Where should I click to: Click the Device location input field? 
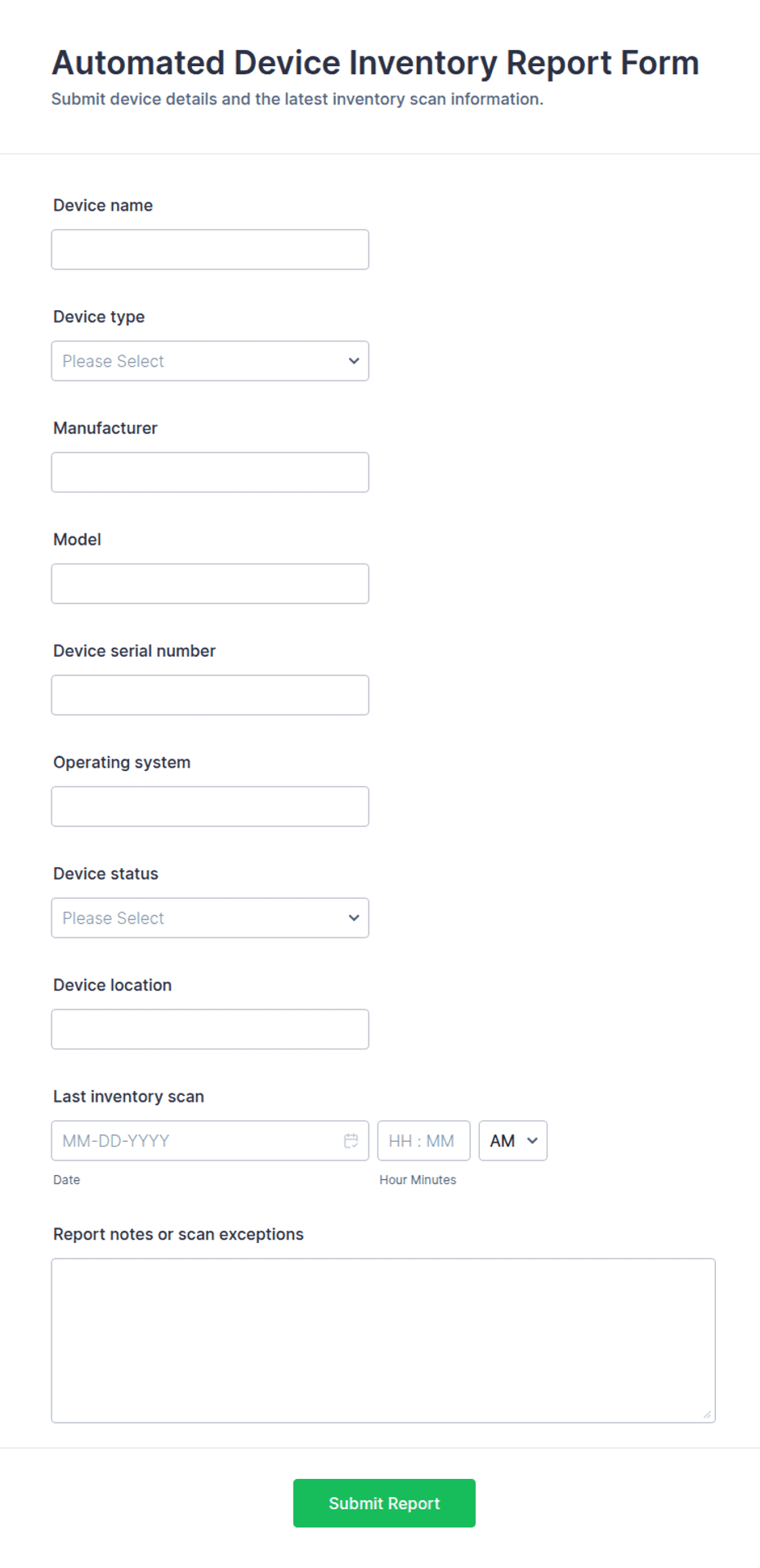210,1029
